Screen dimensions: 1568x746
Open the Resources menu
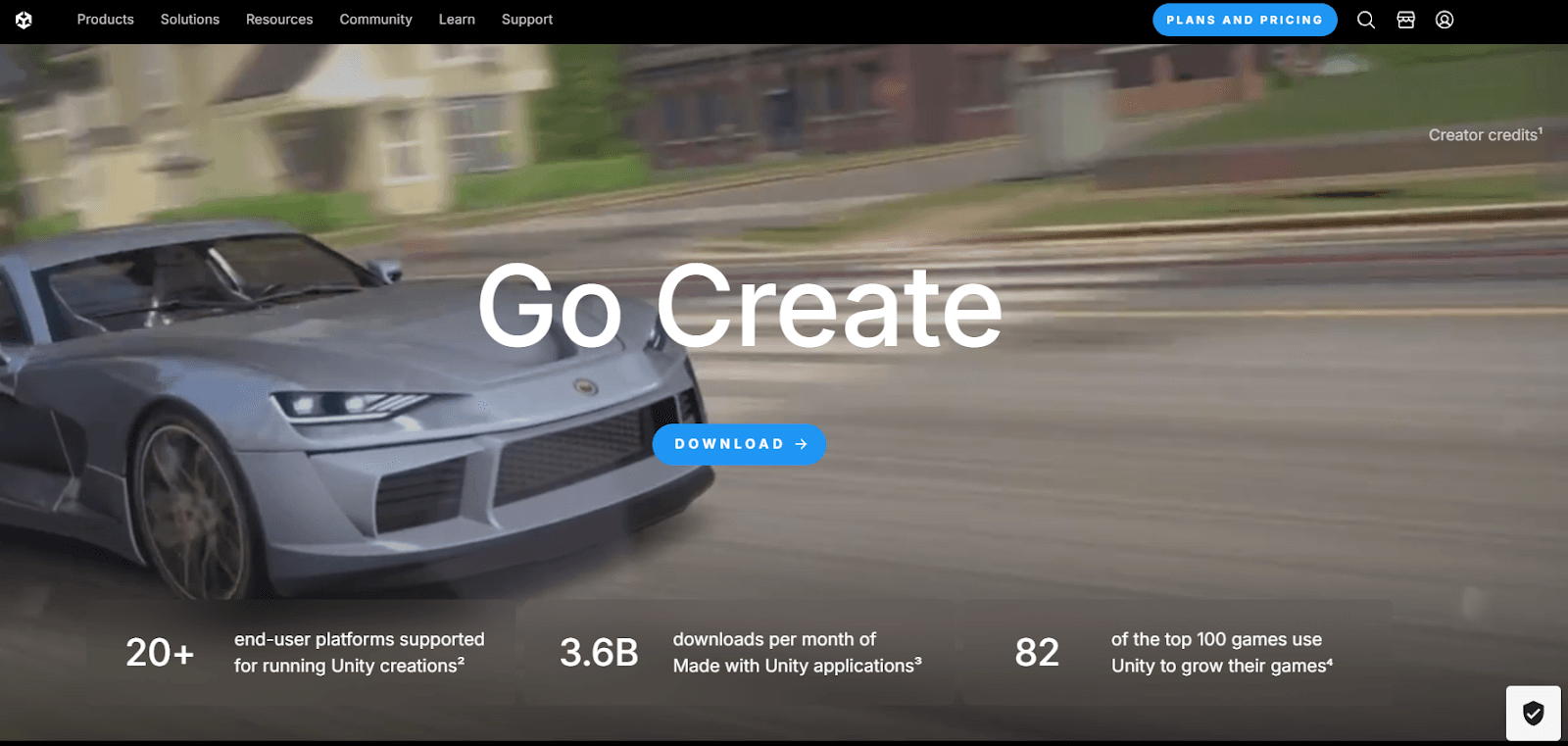pos(279,20)
